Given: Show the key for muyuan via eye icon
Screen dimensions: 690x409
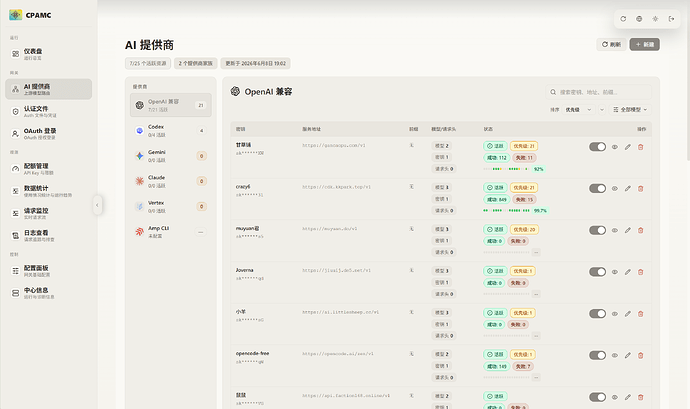Looking at the screenshot, I should tap(615, 230).
